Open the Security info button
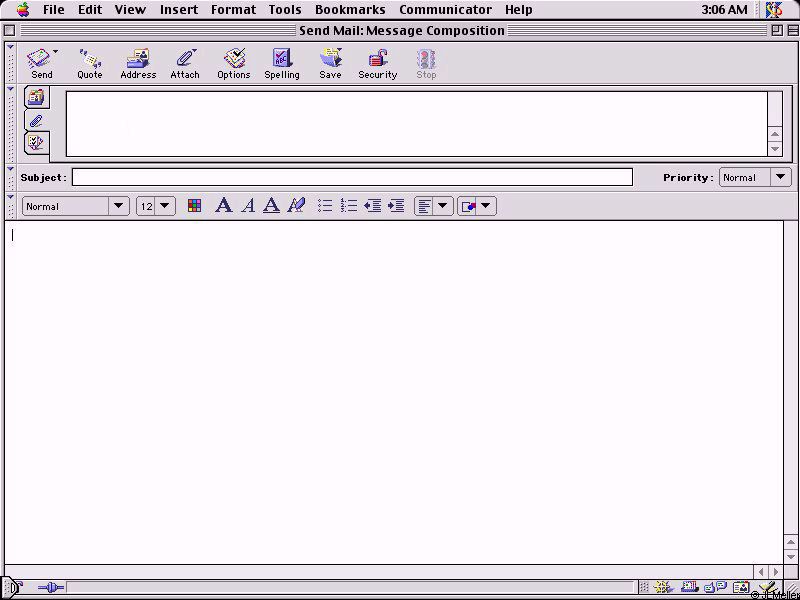The height and width of the screenshot is (600, 800). point(378,64)
